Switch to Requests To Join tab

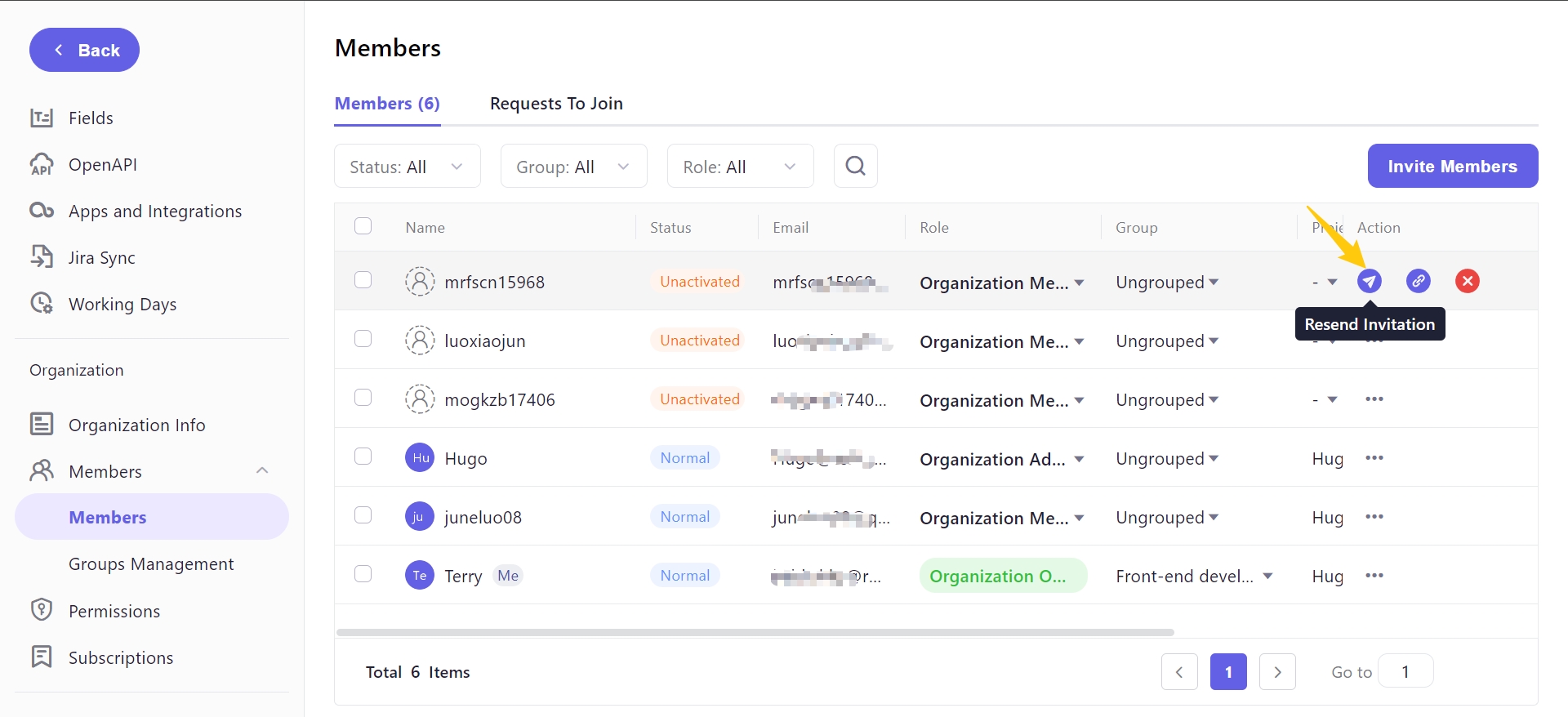pos(556,104)
